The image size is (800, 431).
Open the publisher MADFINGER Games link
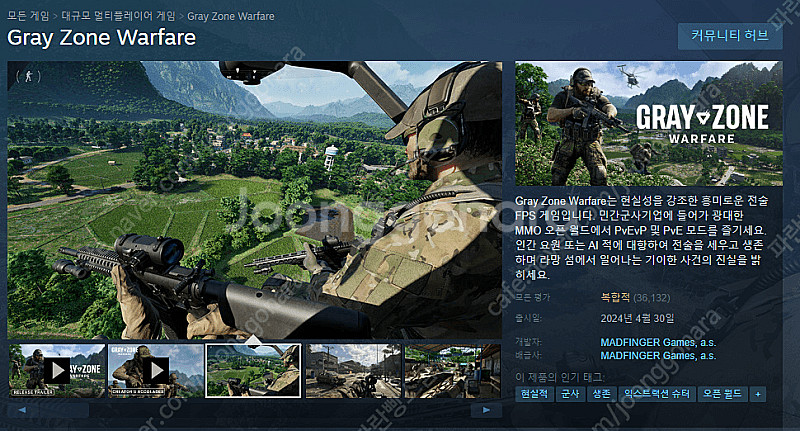[658, 356]
